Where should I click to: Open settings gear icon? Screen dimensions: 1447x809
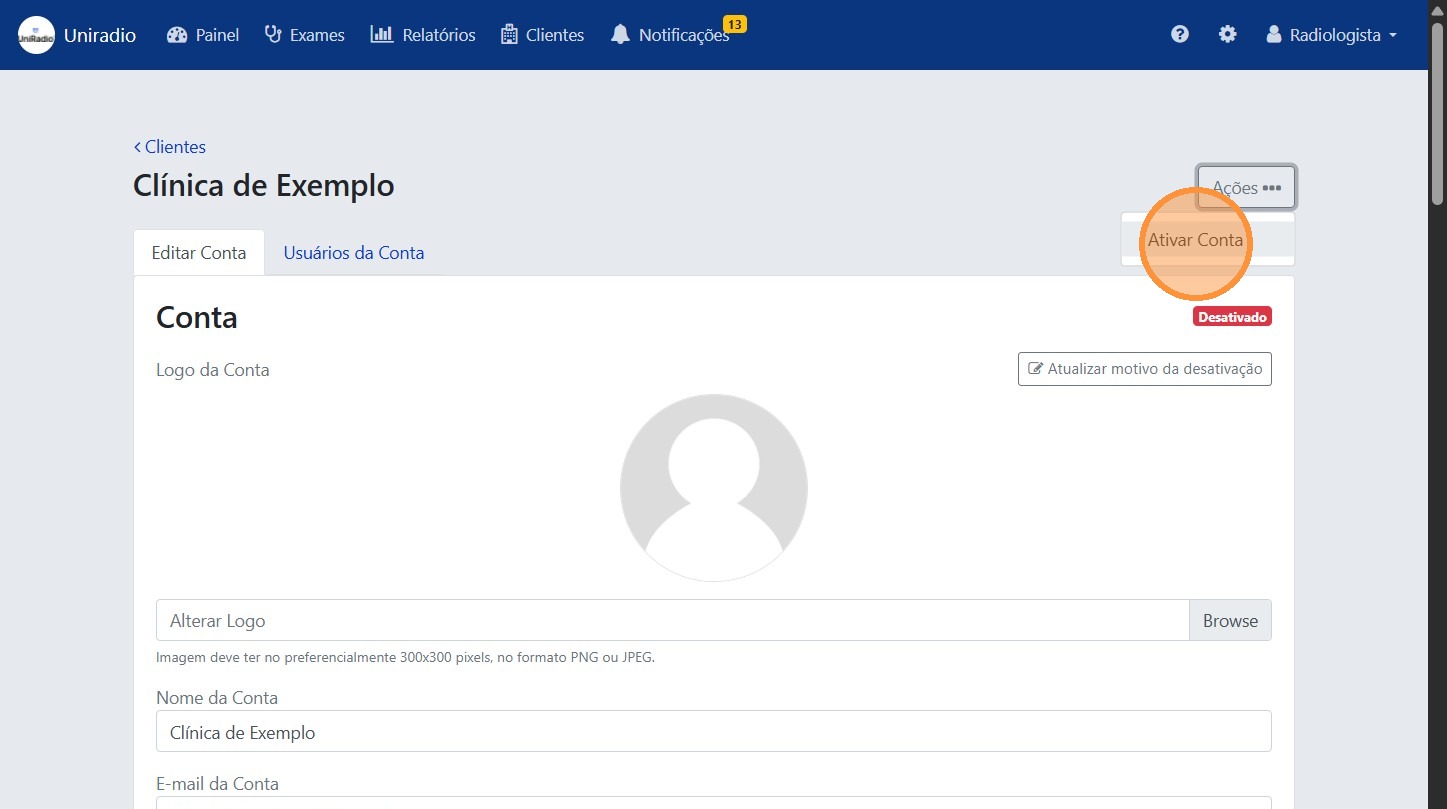(x=1227, y=35)
